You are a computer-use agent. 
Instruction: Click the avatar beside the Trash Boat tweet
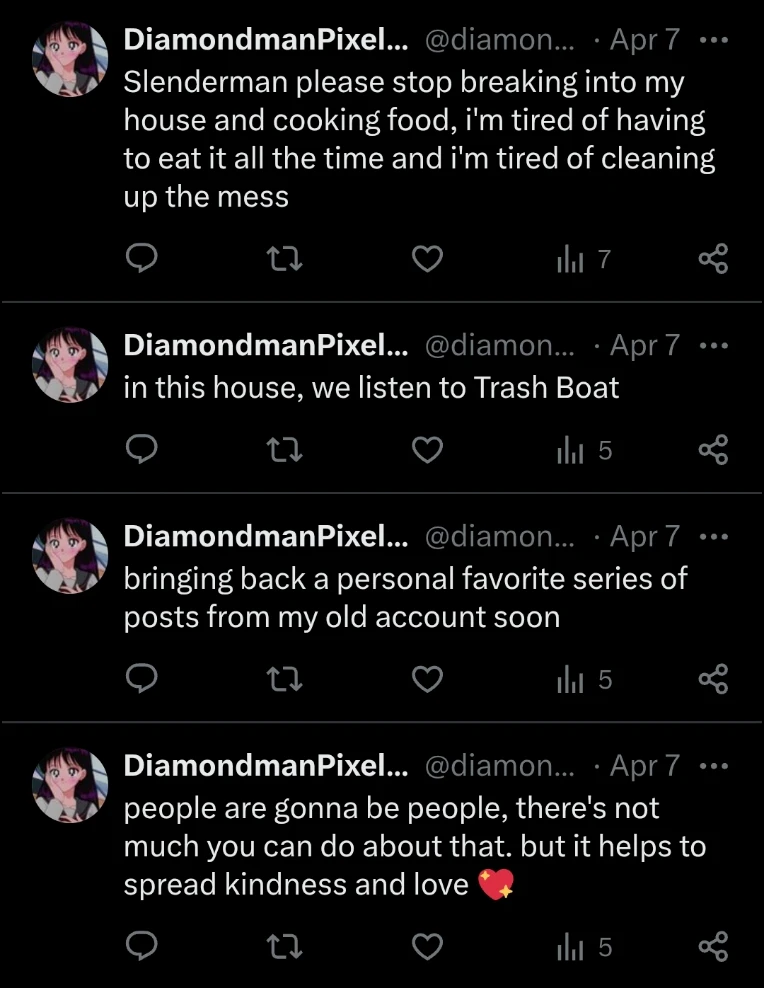tap(70, 362)
